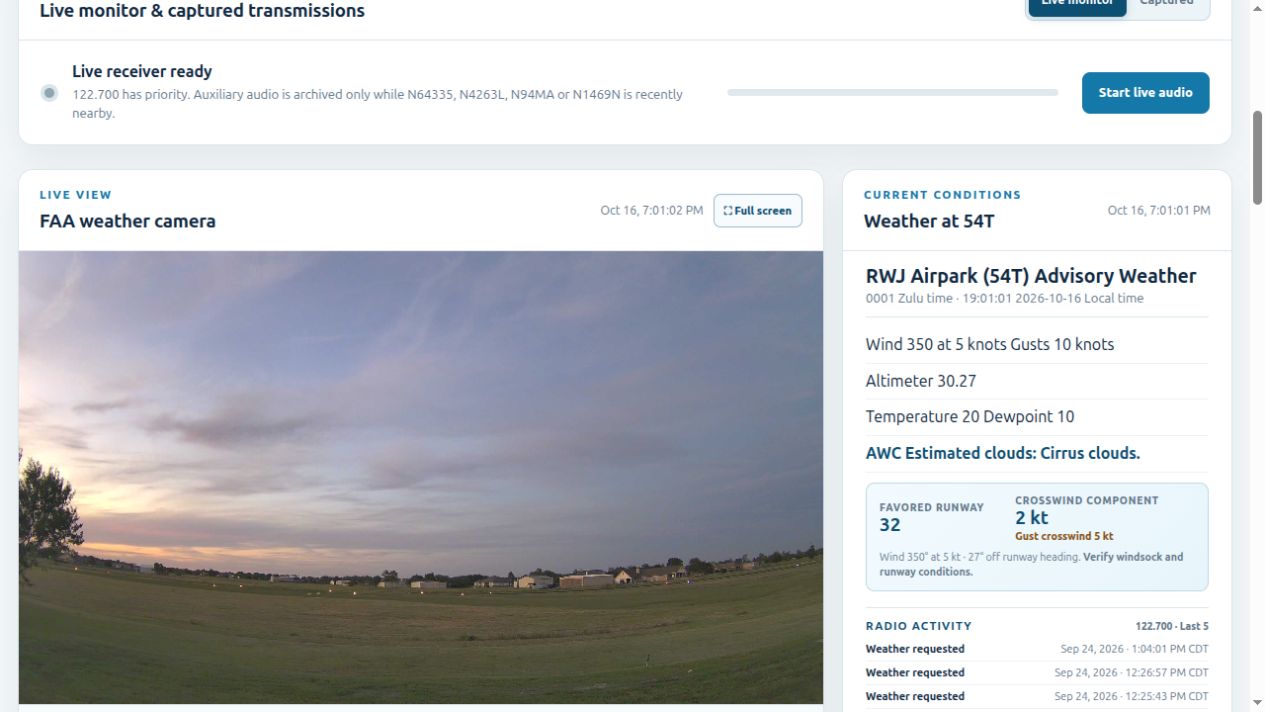Click the crosswind component '2 kt' value

click(1032, 518)
